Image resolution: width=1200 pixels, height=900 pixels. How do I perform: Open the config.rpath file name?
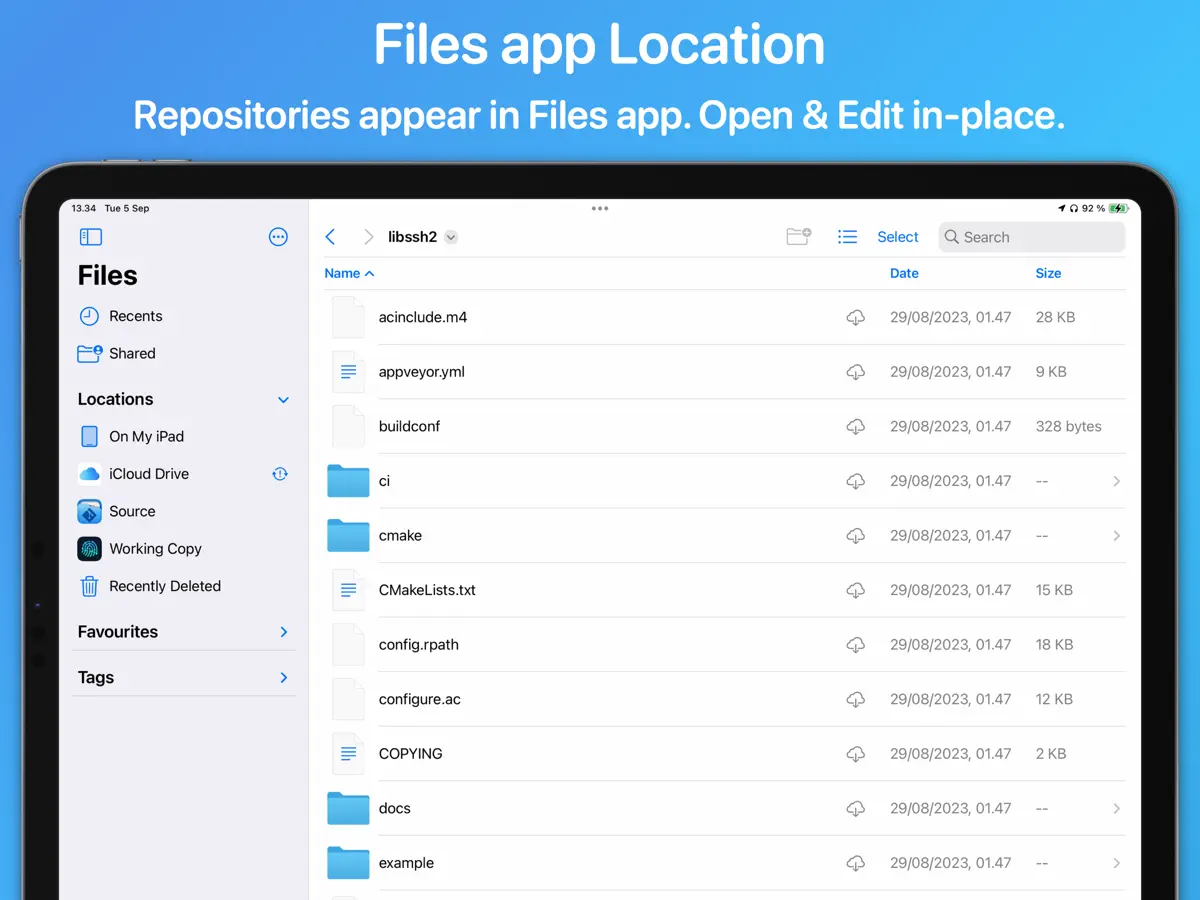[x=419, y=645]
